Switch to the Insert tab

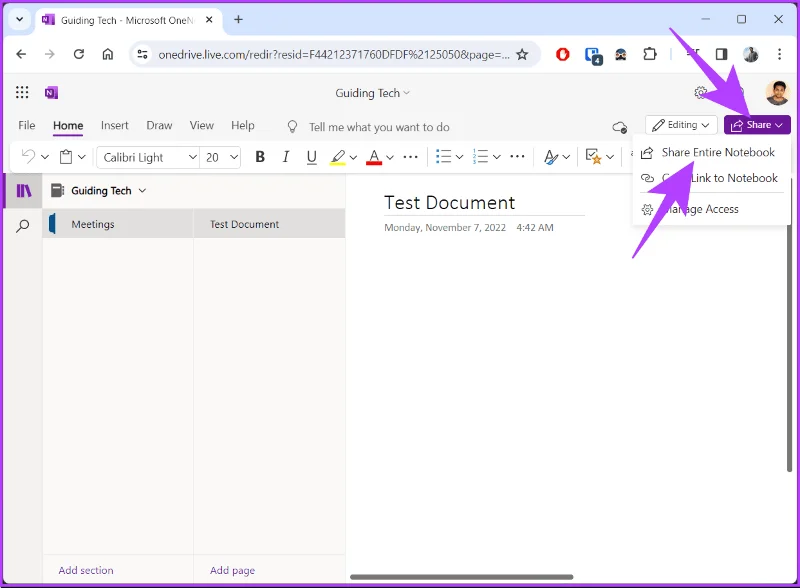pyautogui.click(x=114, y=126)
